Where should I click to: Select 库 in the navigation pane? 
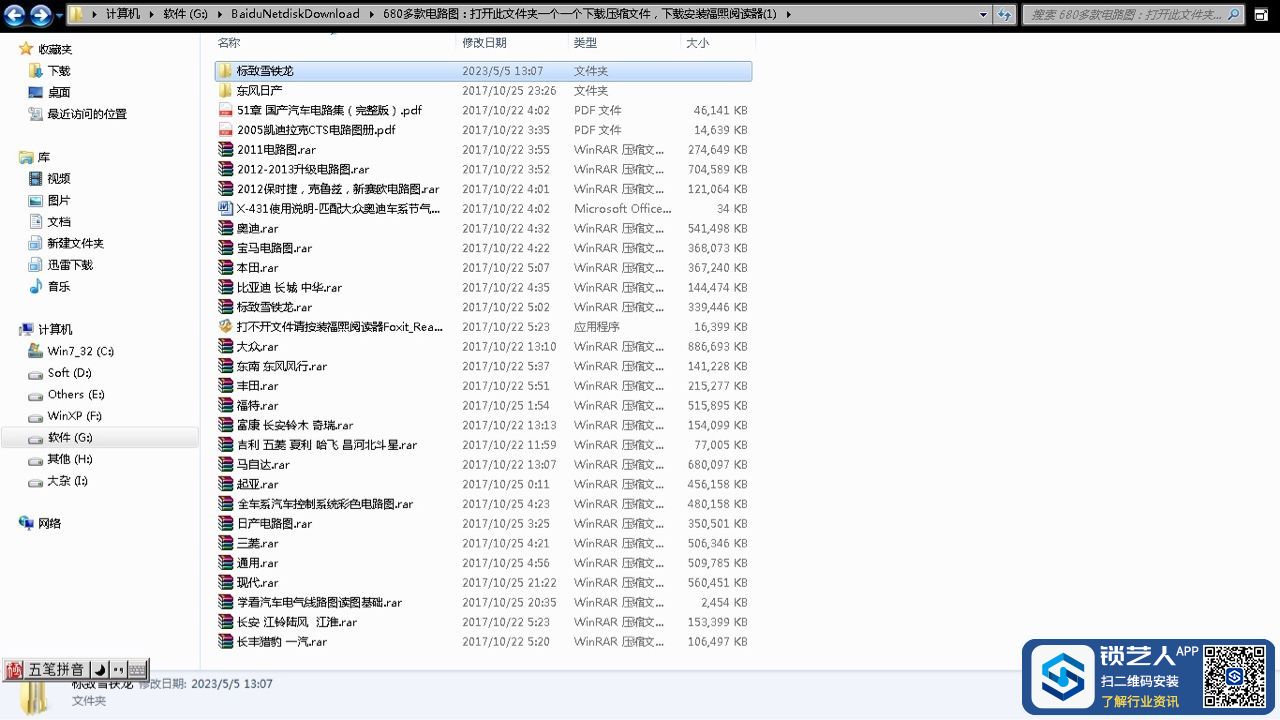(44, 157)
